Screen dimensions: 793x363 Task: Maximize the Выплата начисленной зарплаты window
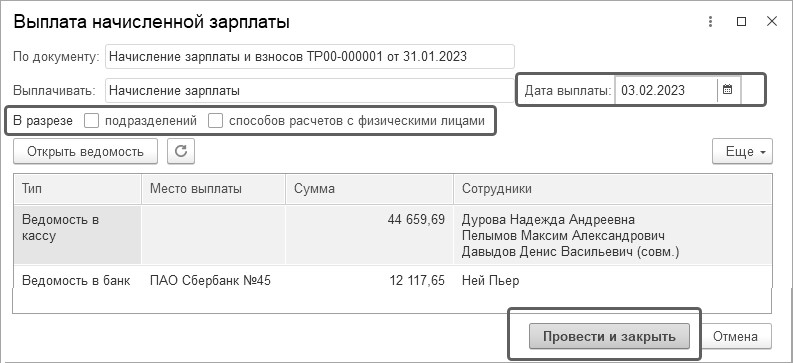tap(741, 22)
